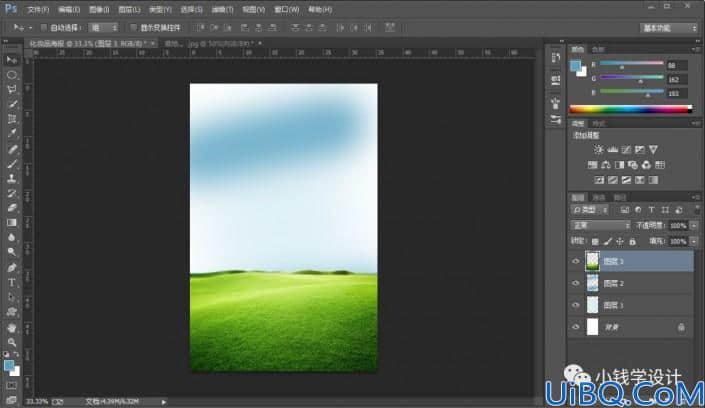This screenshot has width=705, height=408.
Task: Select the 图层 2 layer thumbnail
Action: point(593,283)
